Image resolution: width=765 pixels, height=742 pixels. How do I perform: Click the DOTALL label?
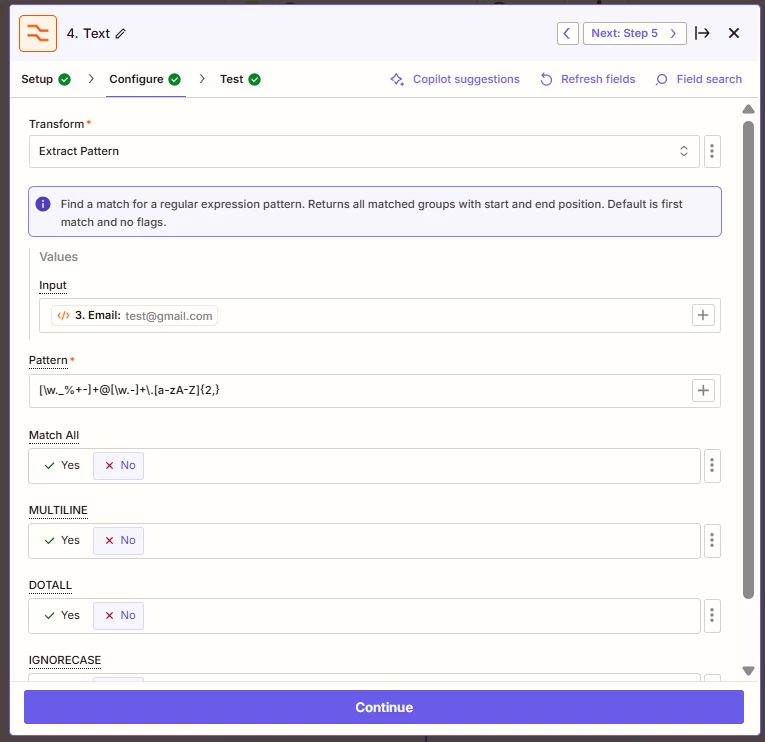point(50,585)
